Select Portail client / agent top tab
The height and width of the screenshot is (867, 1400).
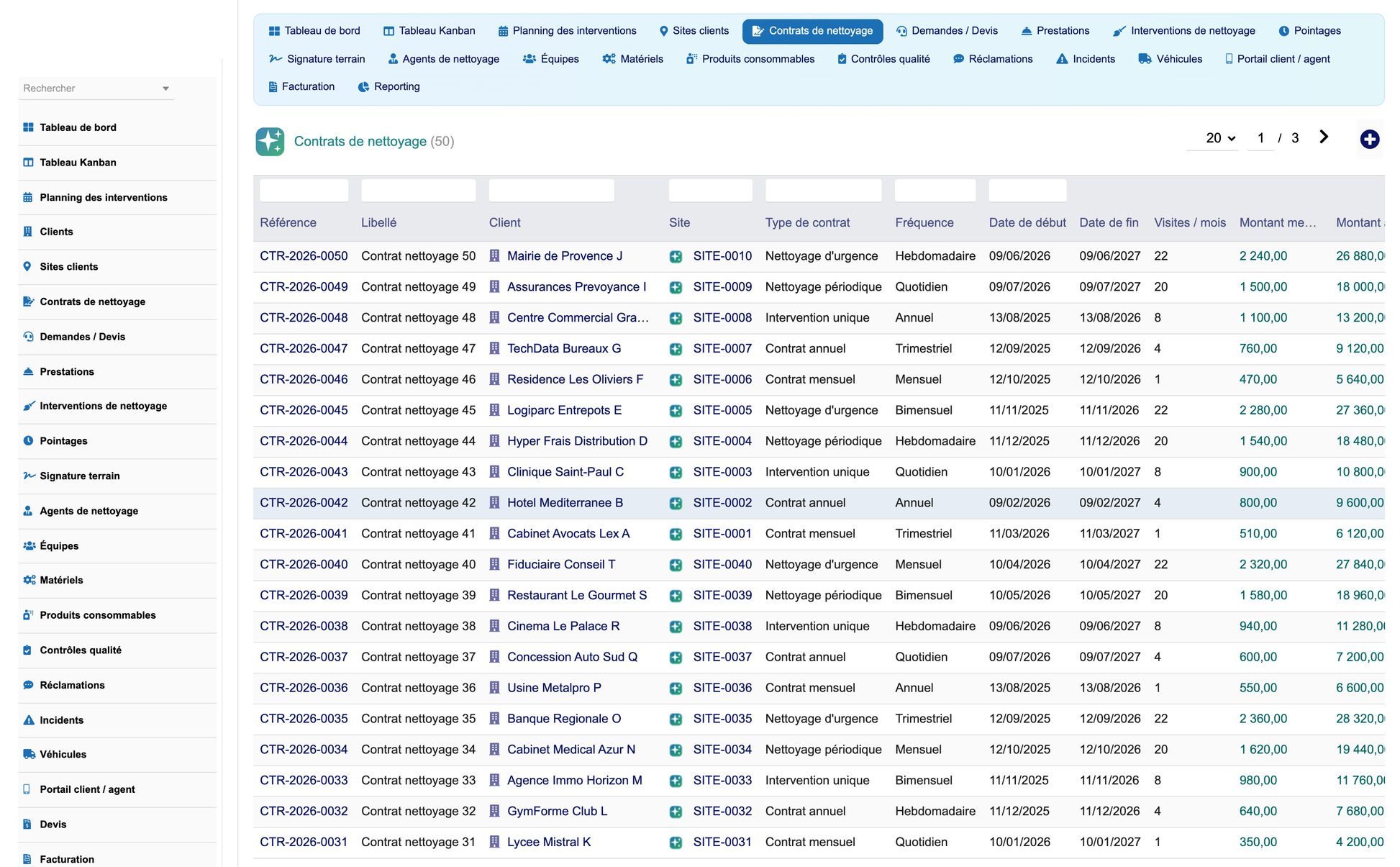pyautogui.click(x=1277, y=59)
